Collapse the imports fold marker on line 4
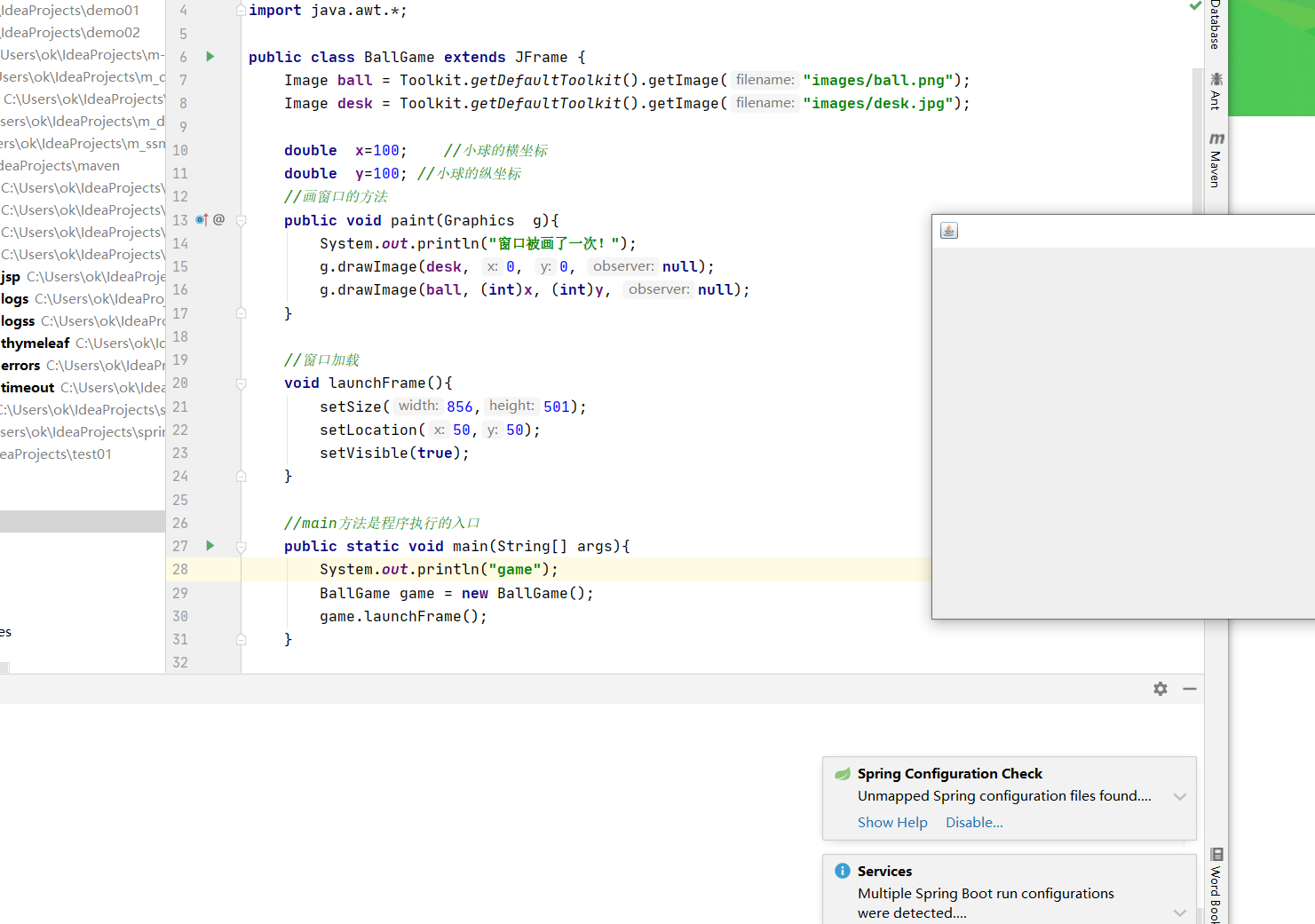Image resolution: width=1315 pixels, height=924 pixels. click(x=241, y=11)
